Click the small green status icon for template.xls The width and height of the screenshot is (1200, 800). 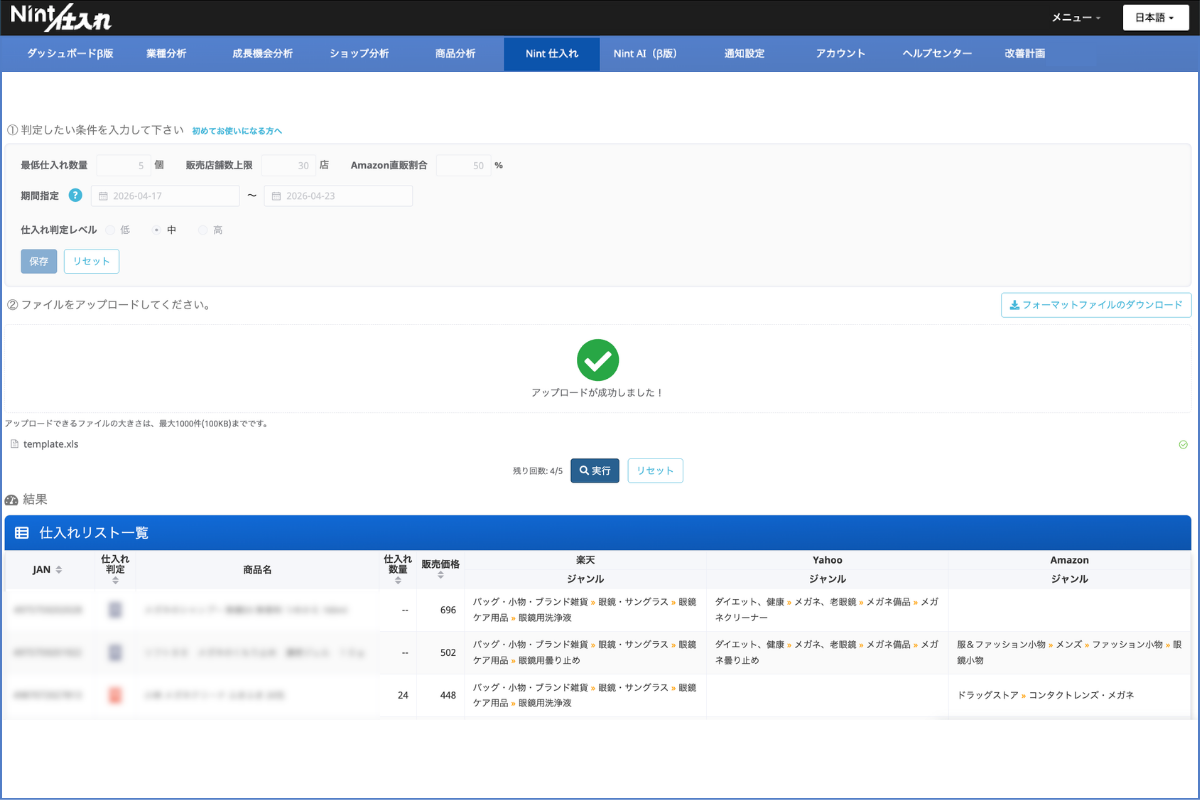tap(1183, 444)
